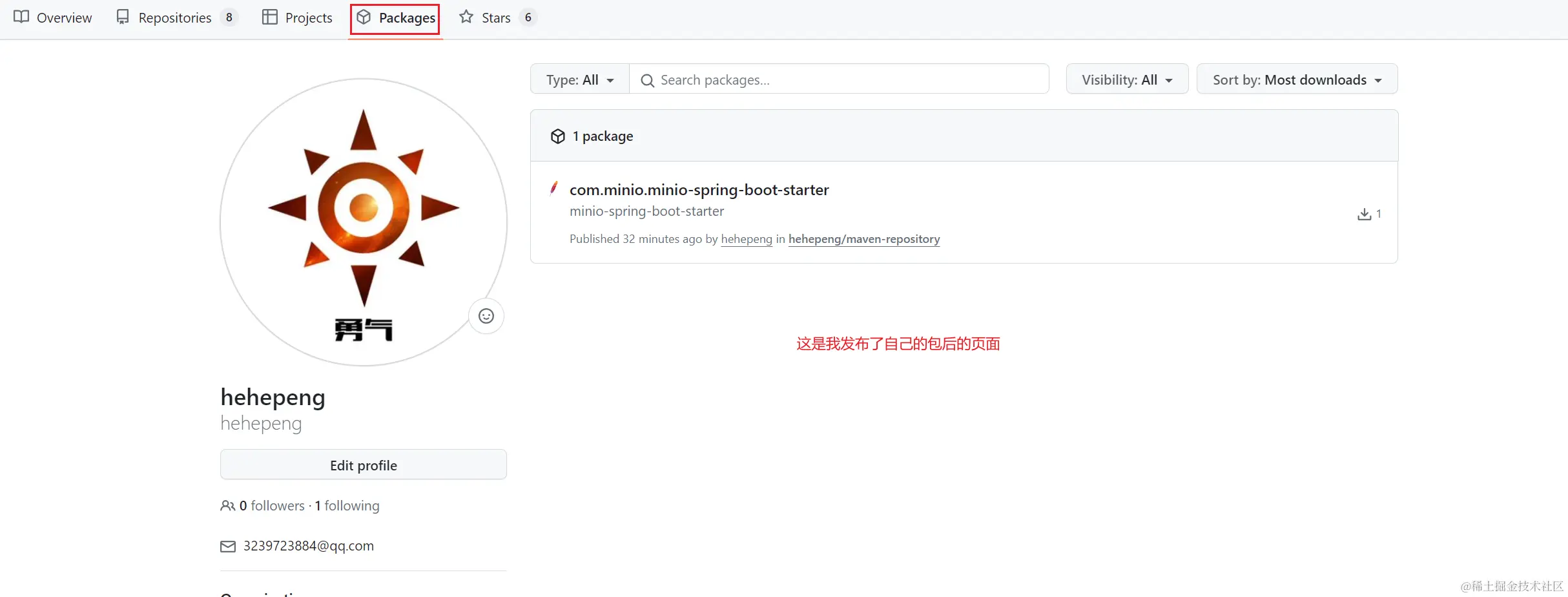Click the smiley set status button
The image size is (1568, 597).
coord(486,316)
